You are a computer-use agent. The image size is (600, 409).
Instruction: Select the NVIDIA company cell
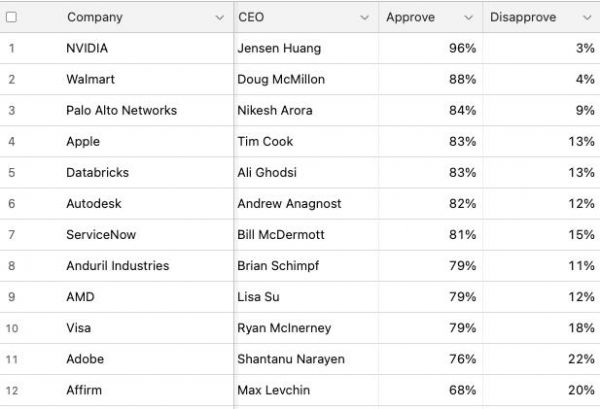[87, 48]
